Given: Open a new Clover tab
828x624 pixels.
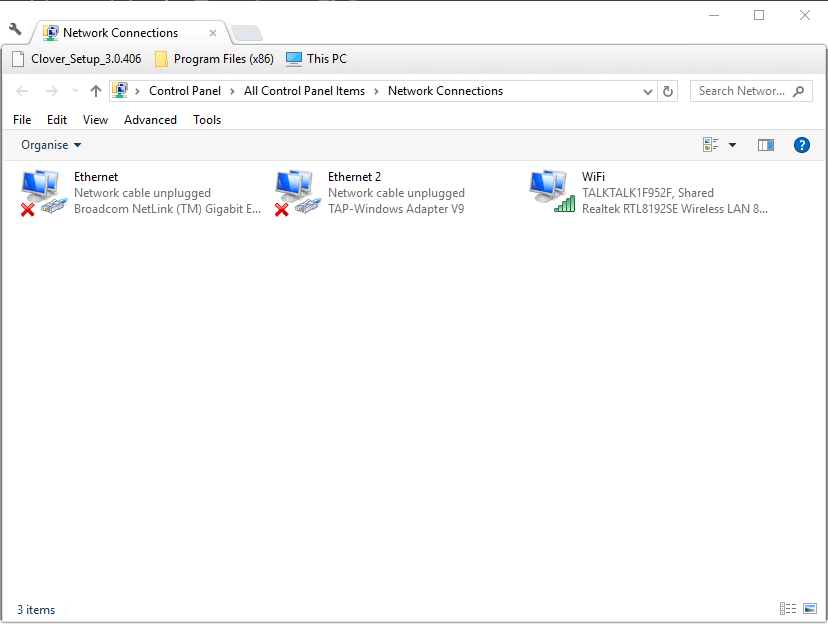Looking at the screenshot, I should coord(247,33).
